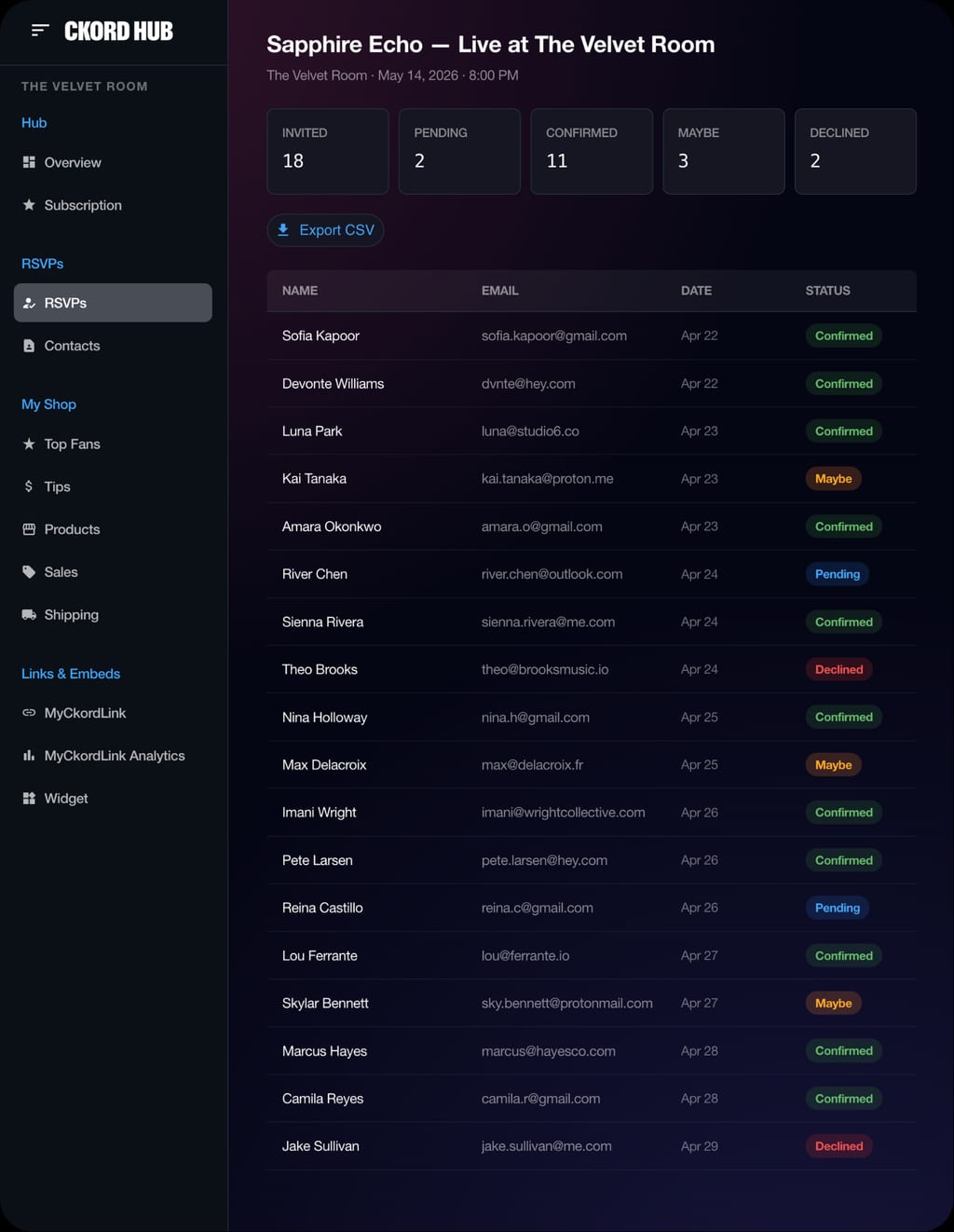Click Skylar Bennett's Maybe status badge
954x1232 pixels.
coord(834,1004)
